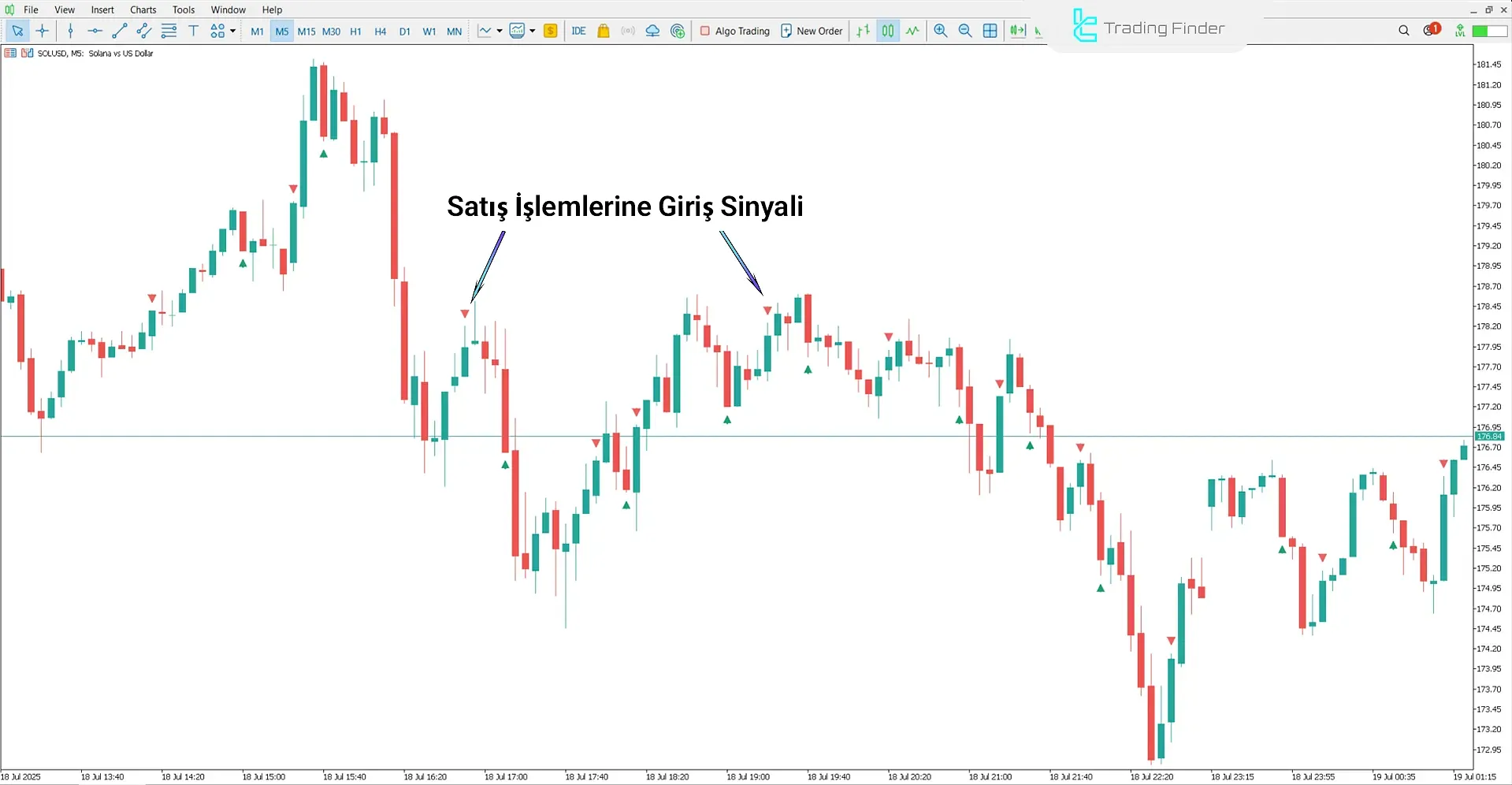
Task: Click the search magnifier icon
Action: pyautogui.click(x=1403, y=31)
